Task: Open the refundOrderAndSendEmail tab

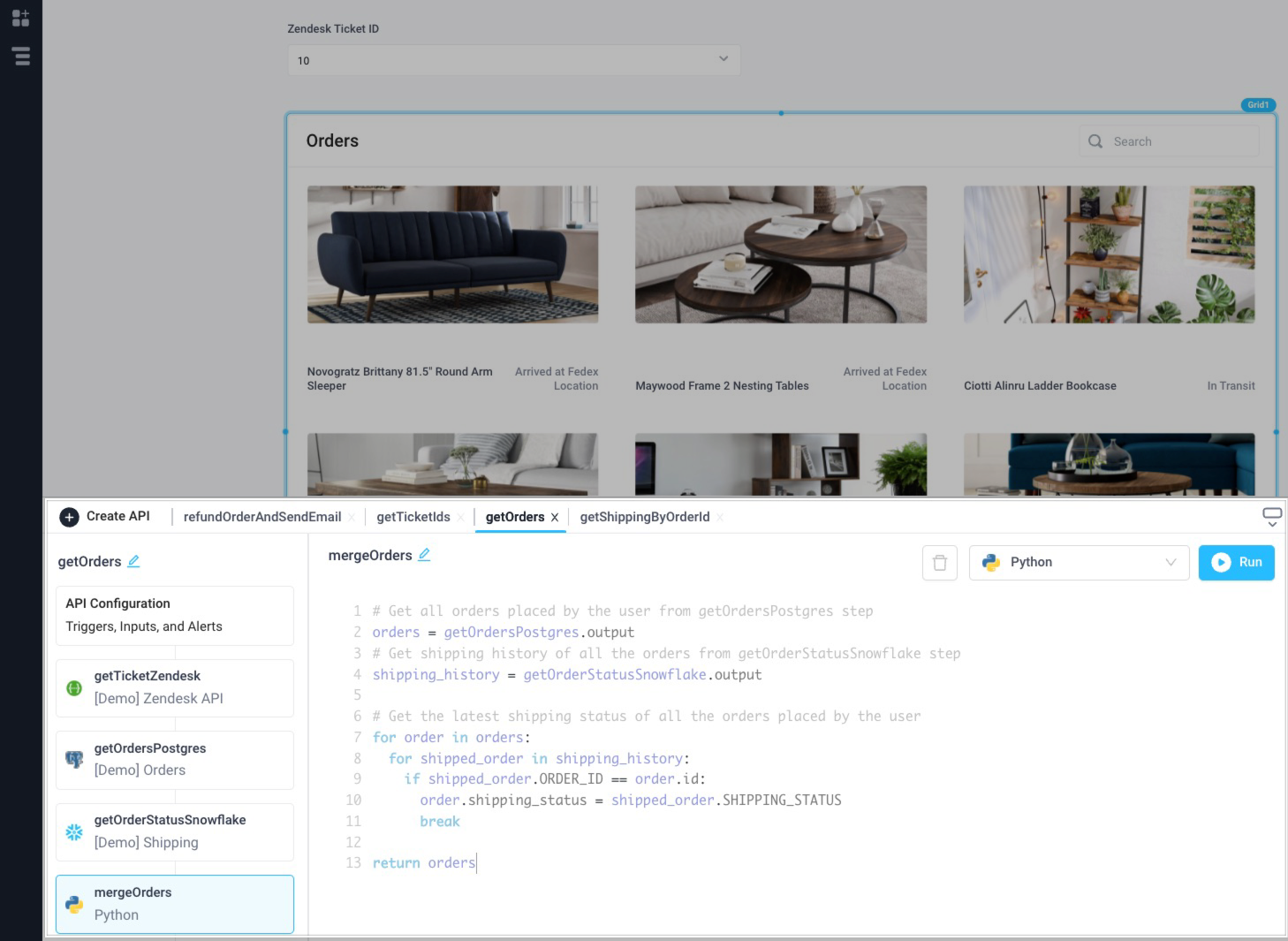Action: point(261,516)
